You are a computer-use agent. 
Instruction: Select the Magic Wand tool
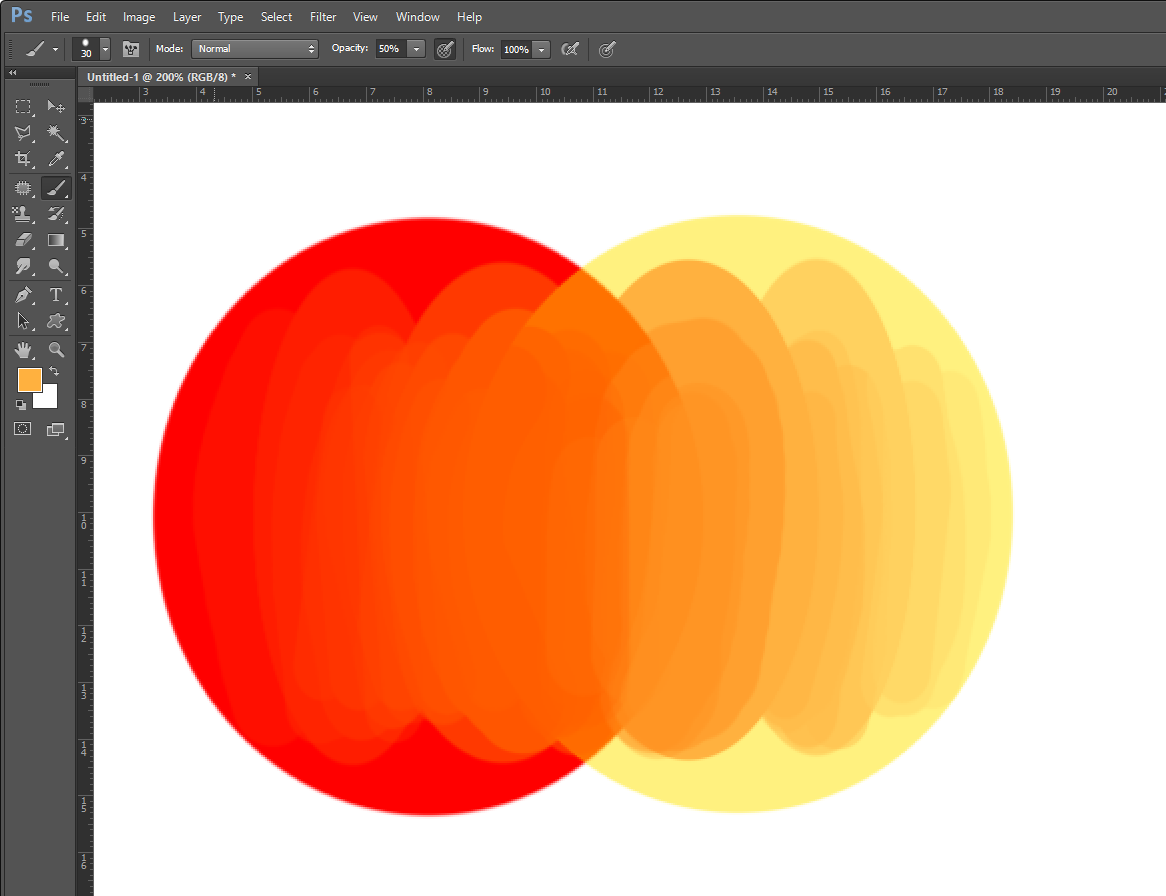click(x=56, y=133)
